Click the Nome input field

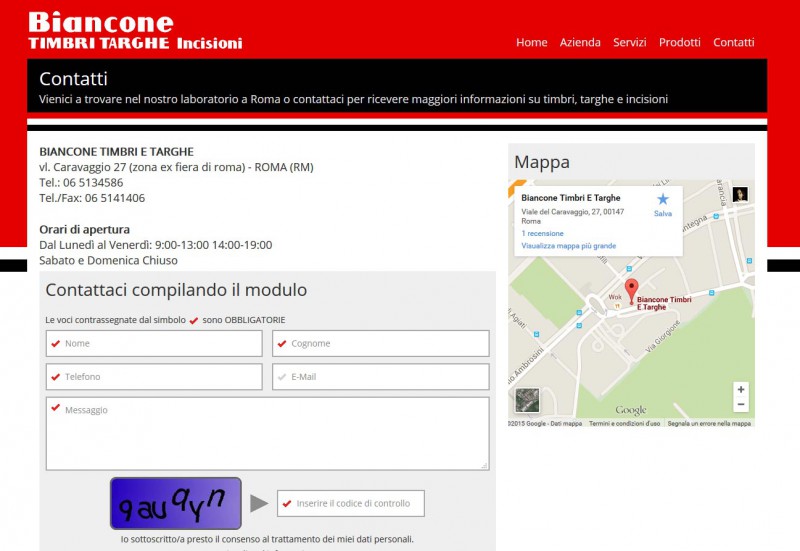[154, 343]
